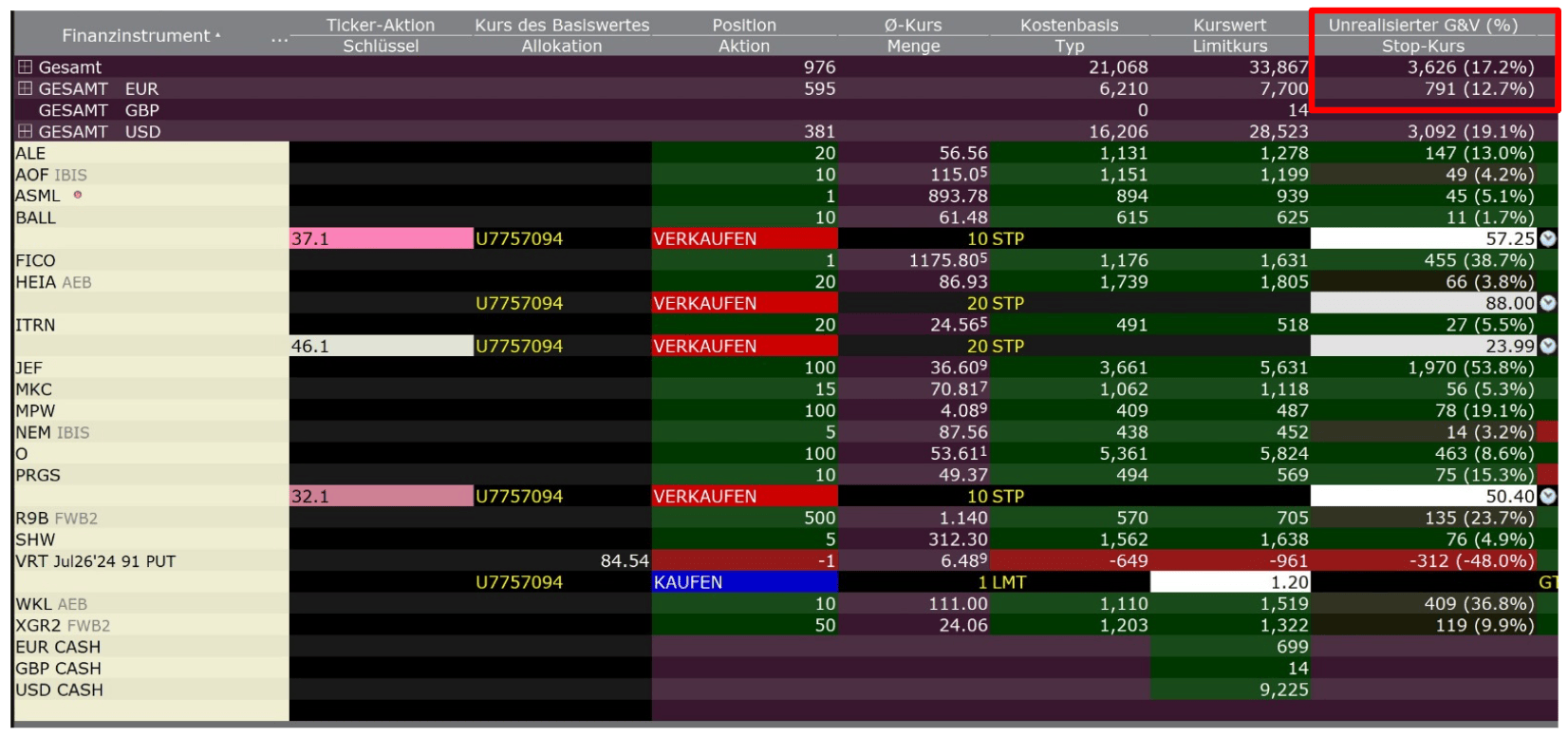Click sort arrow on Finanzinstrument header

click(218, 36)
